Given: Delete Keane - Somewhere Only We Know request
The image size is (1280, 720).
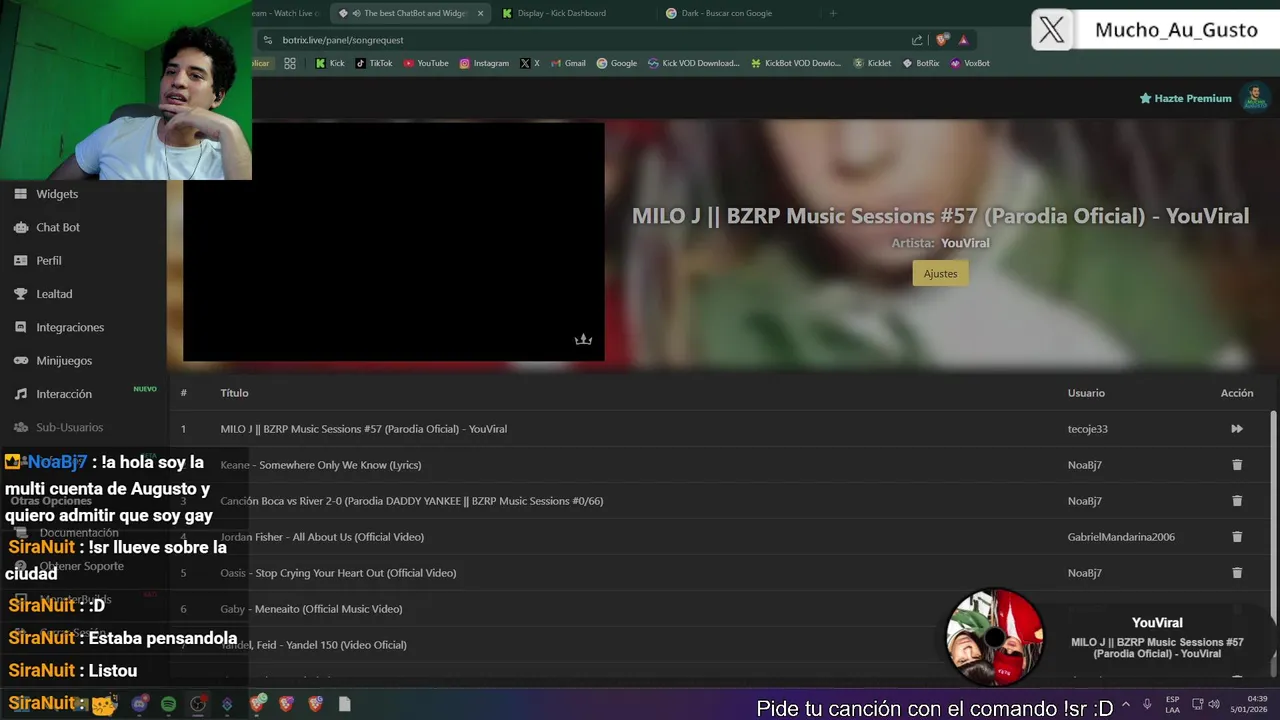Looking at the screenshot, I should 1237,465.
